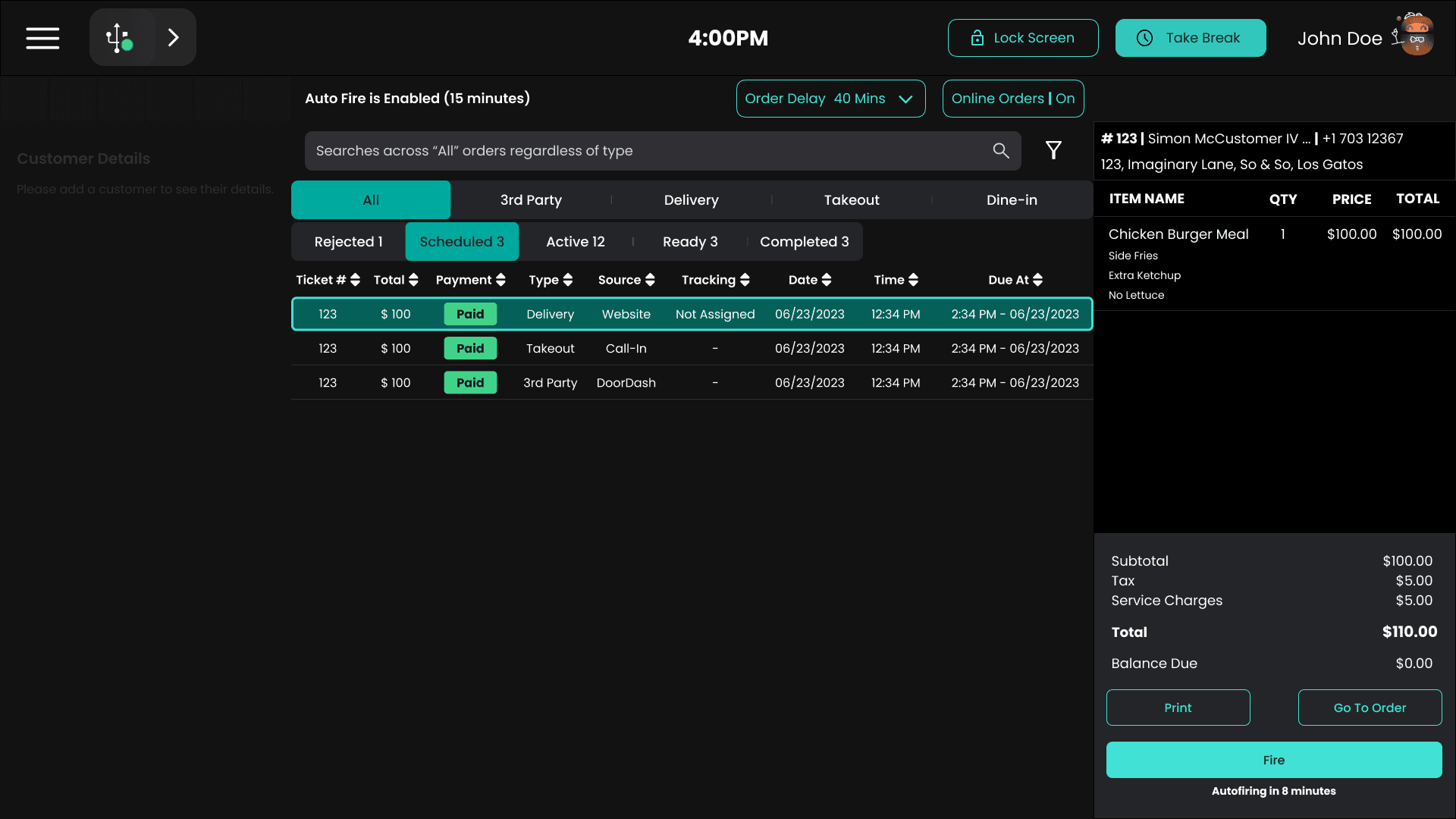Switch to the Delivery tab

(691, 200)
